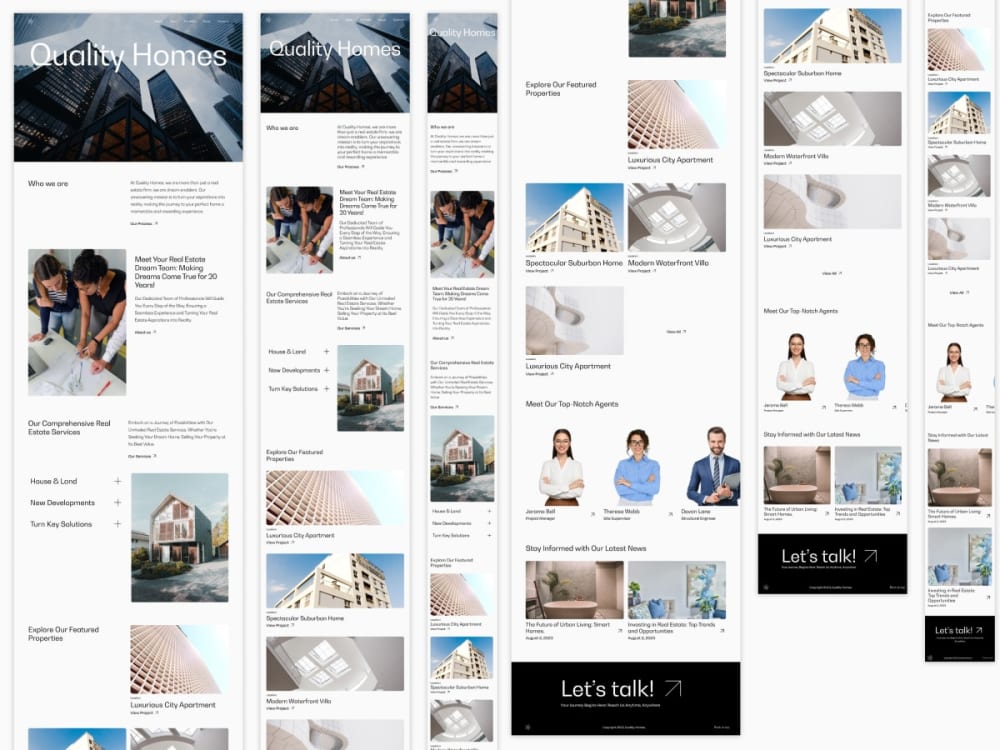This screenshot has width=1000, height=750.
Task: Click Let's talk! text in the rightmost mobile footer
Action: pos(953,630)
